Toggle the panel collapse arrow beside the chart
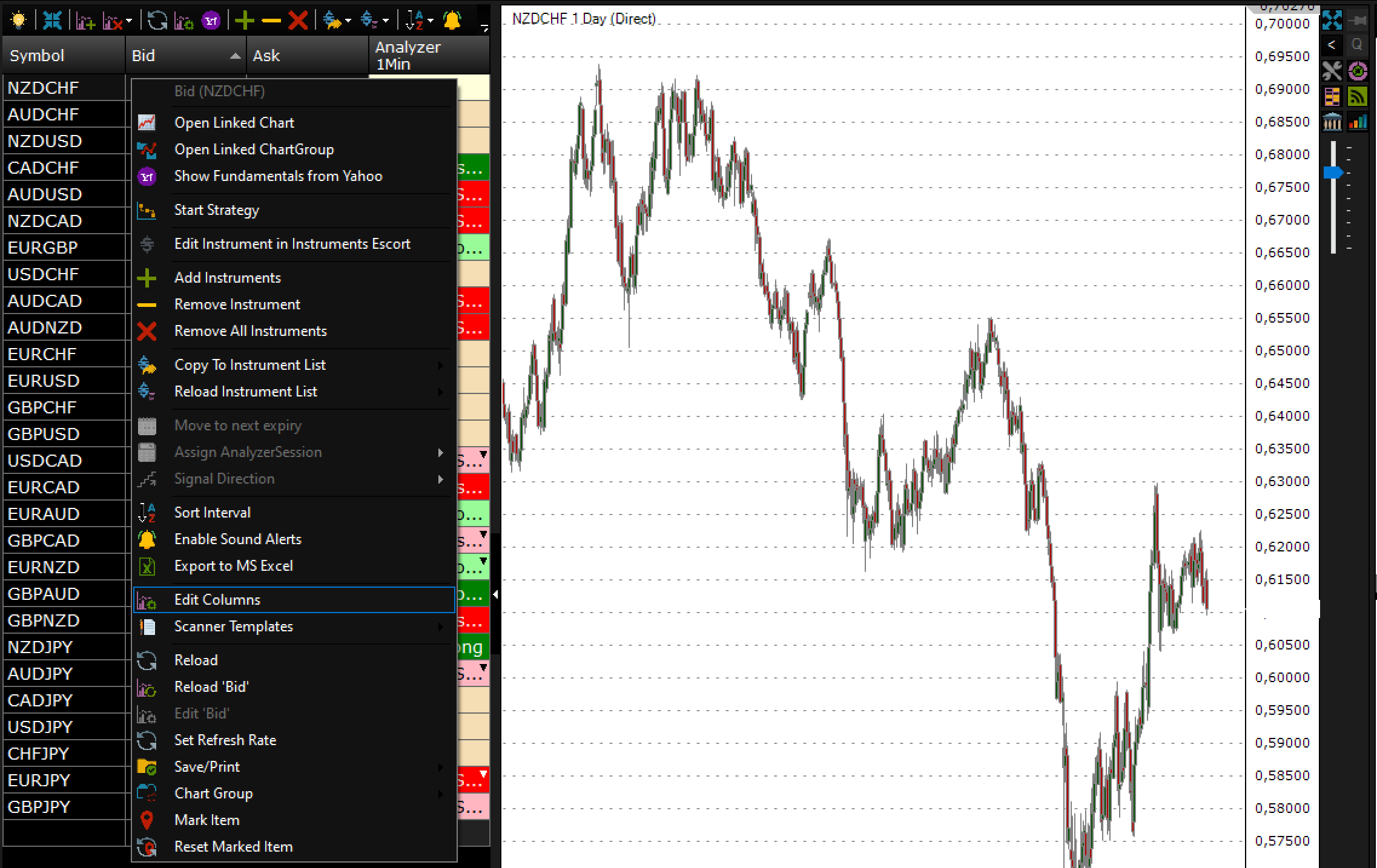The height and width of the screenshot is (868, 1377). 495,594
